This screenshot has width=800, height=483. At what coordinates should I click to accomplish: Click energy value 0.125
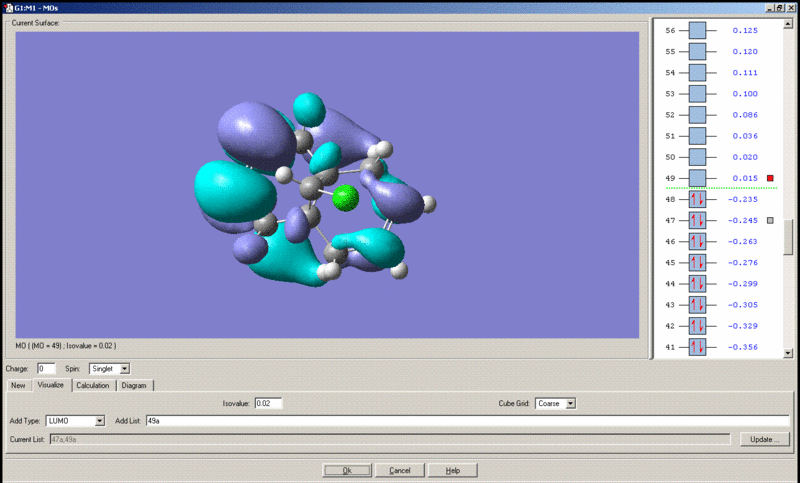[745, 31]
